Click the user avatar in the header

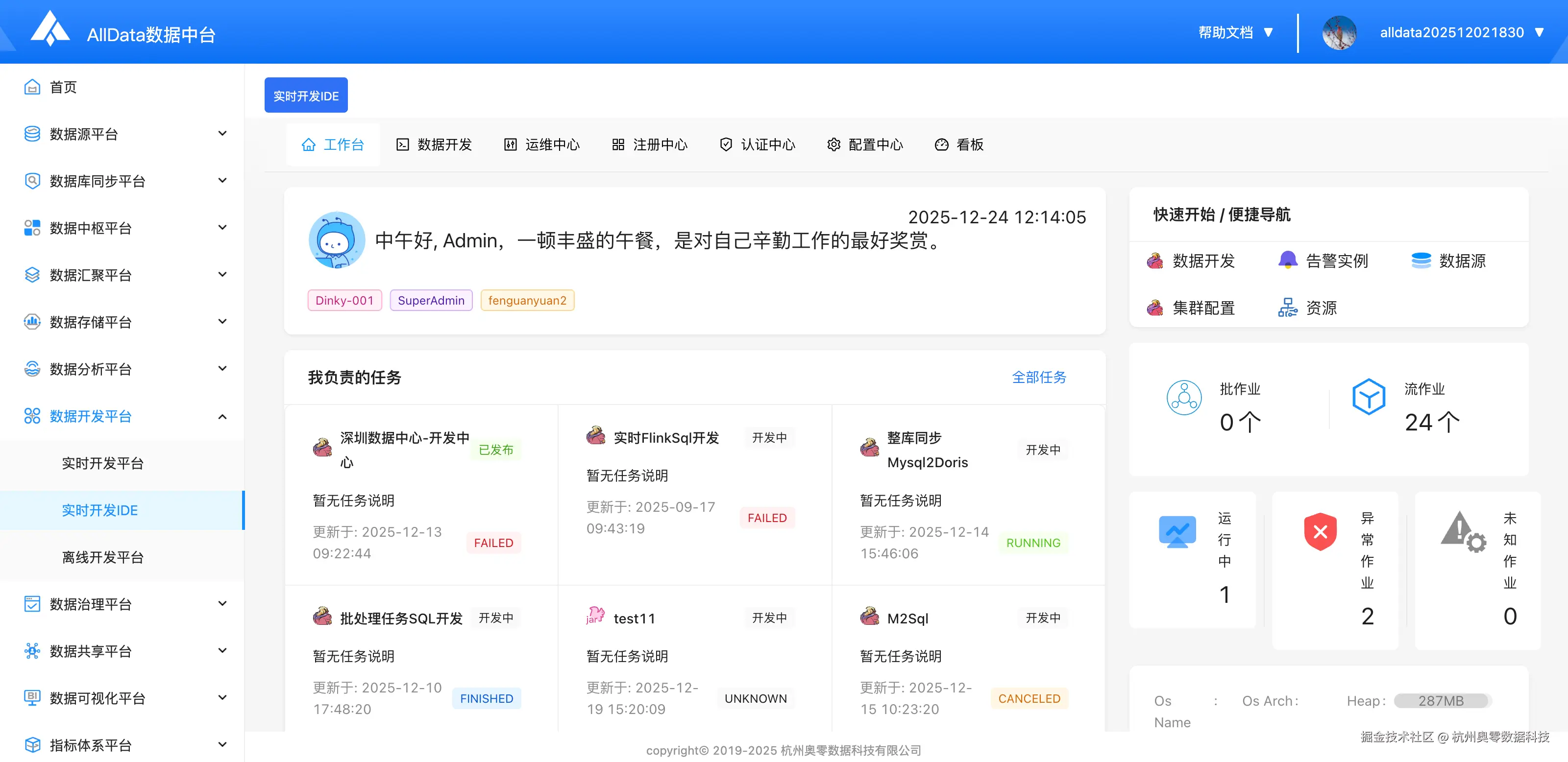1339,33
